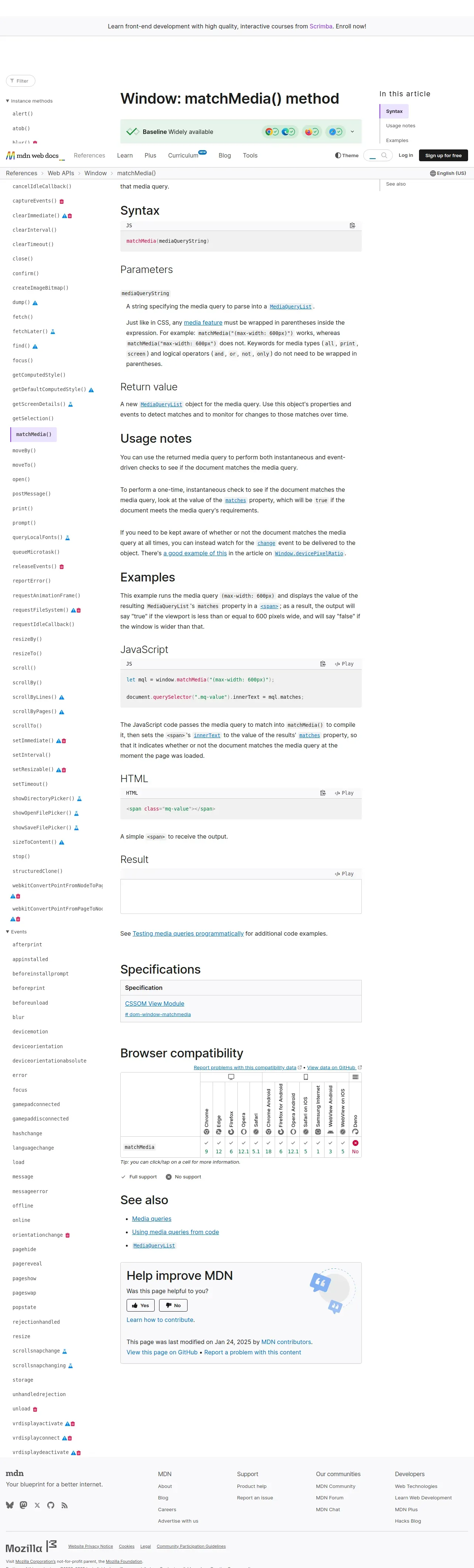Image resolution: width=474 pixels, height=1568 pixels.
Task: Open MDN's Bluesky profile from footer
Action: [10, 1505]
